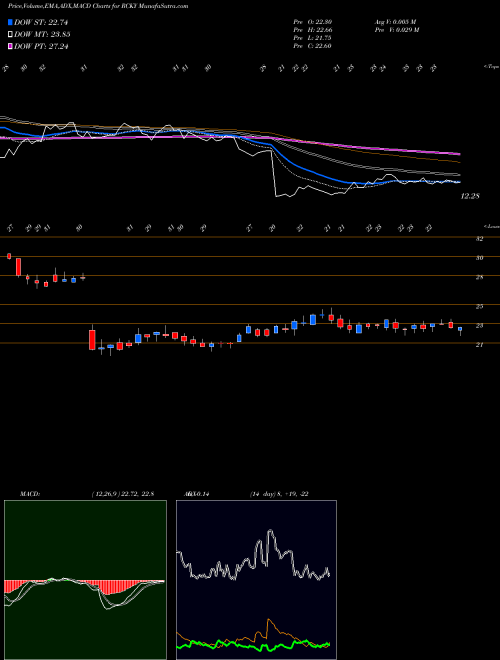Click the 32 price axis label
The height and width of the screenshot is (660, 500).
(479, 239)
